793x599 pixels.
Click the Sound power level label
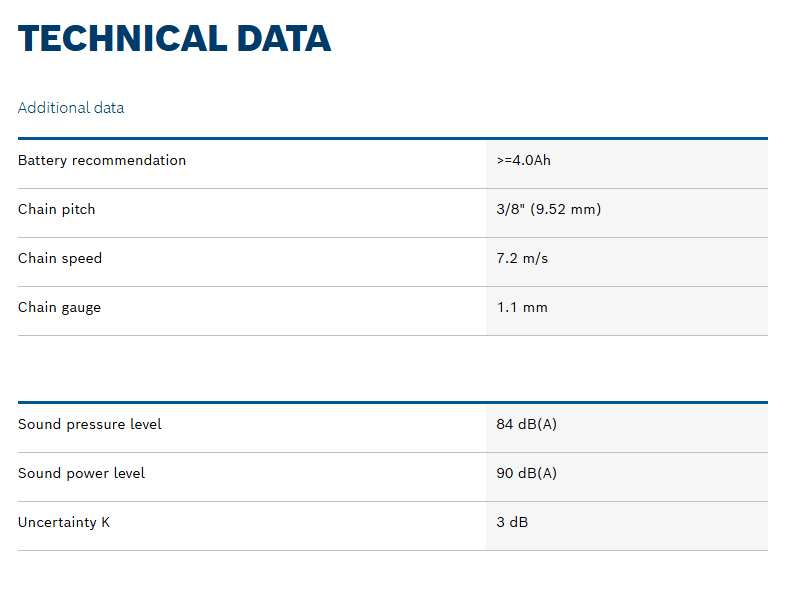[x=81, y=473]
